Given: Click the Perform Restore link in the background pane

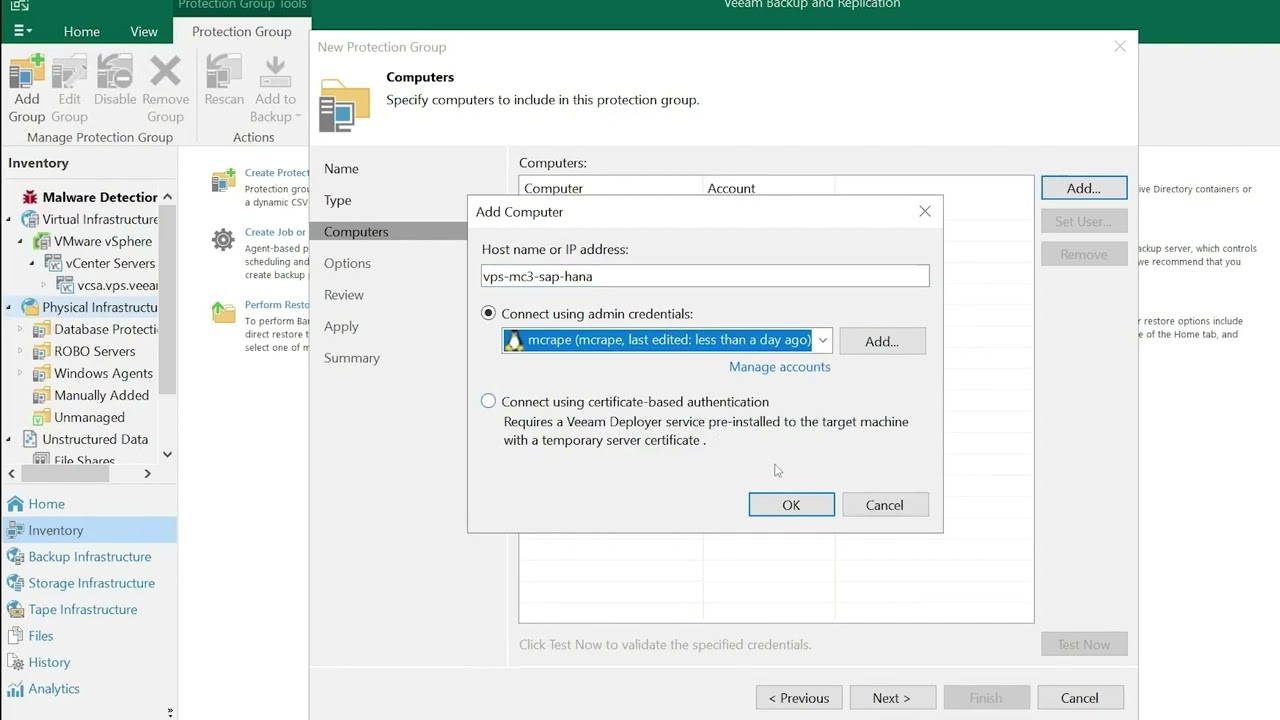Looking at the screenshot, I should [277, 305].
